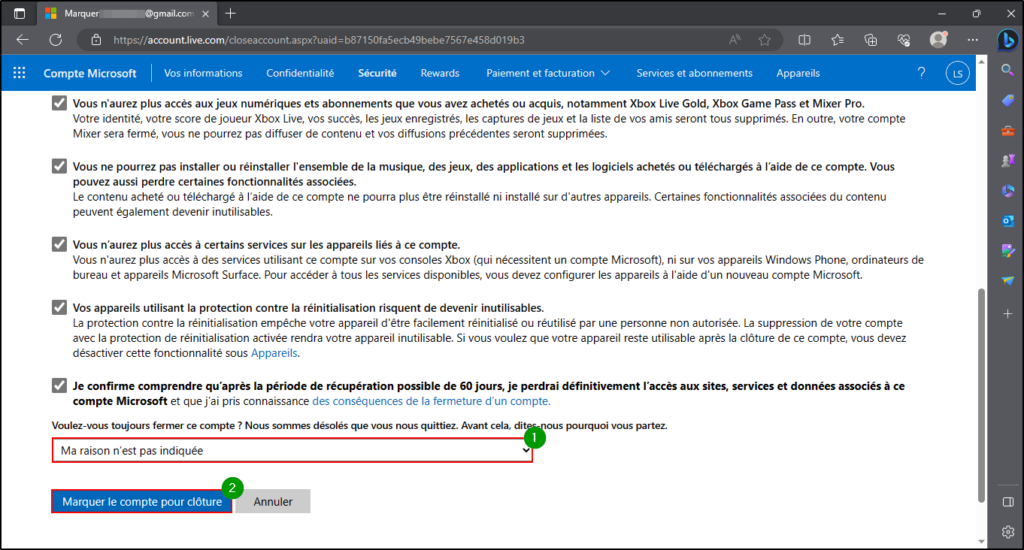Image resolution: width=1024 pixels, height=550 pixels.
Task: Open sidebar settings gear
Action: [x=1008, y=532]
